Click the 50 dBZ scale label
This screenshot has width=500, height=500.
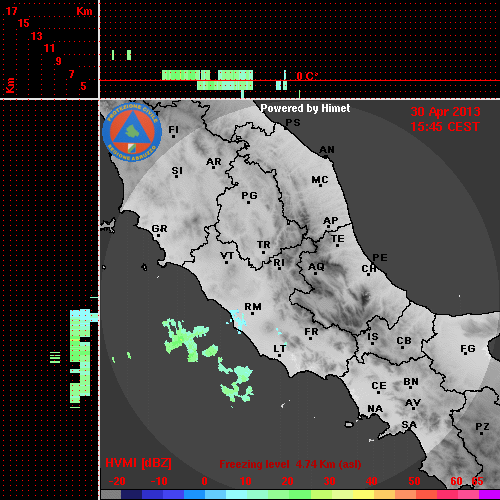pyautogui.click(x=414, y=481)
